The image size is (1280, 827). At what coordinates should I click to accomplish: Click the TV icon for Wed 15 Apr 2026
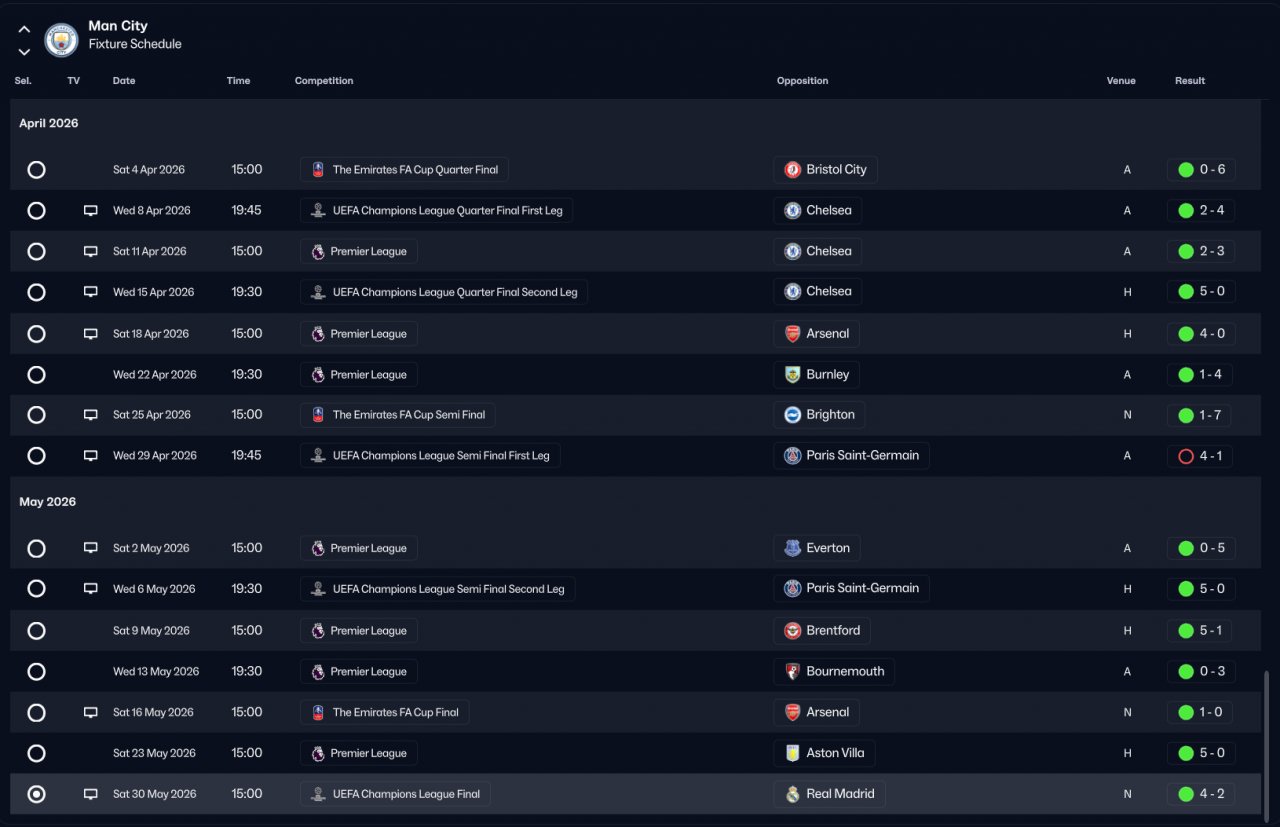(x=91, y=292)
